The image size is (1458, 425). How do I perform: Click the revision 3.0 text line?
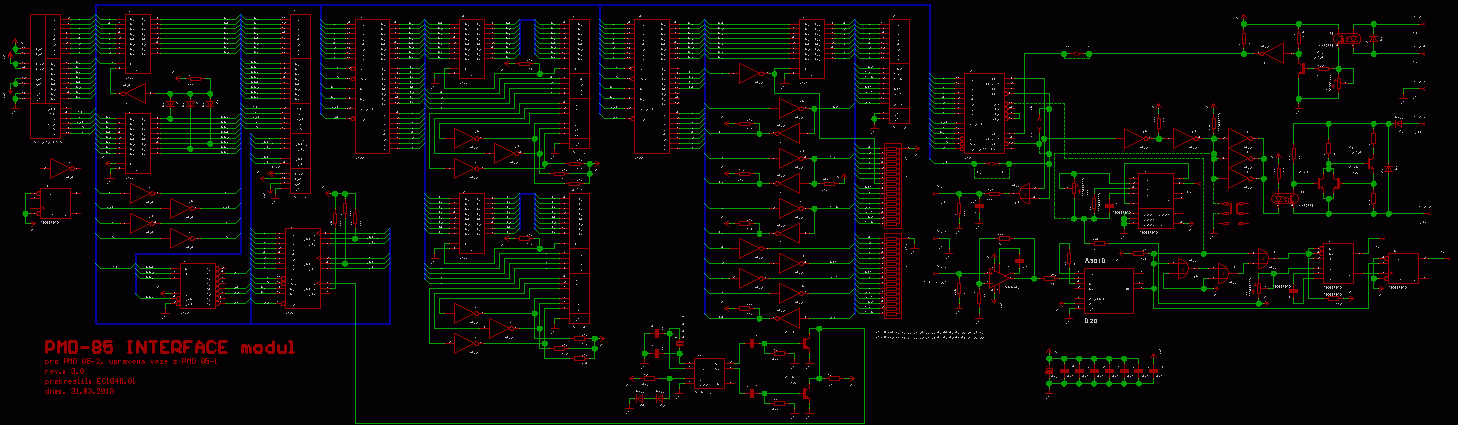point(66,371)
